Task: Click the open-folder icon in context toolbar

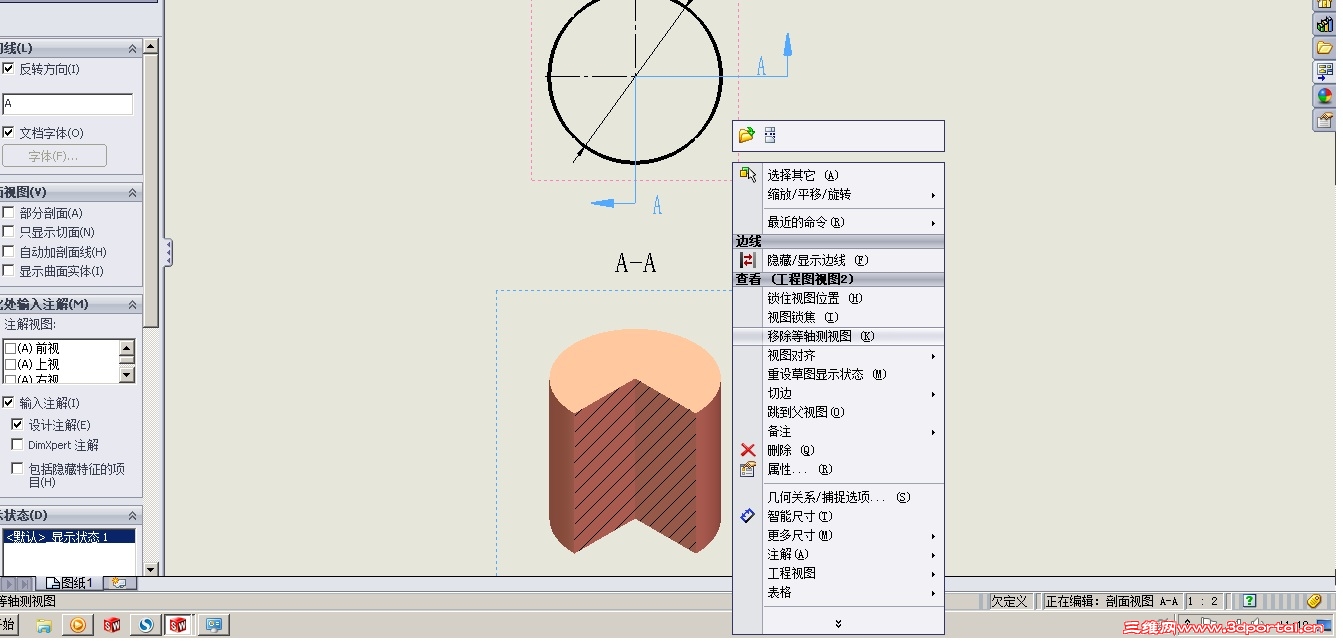Action: [746, 135]
